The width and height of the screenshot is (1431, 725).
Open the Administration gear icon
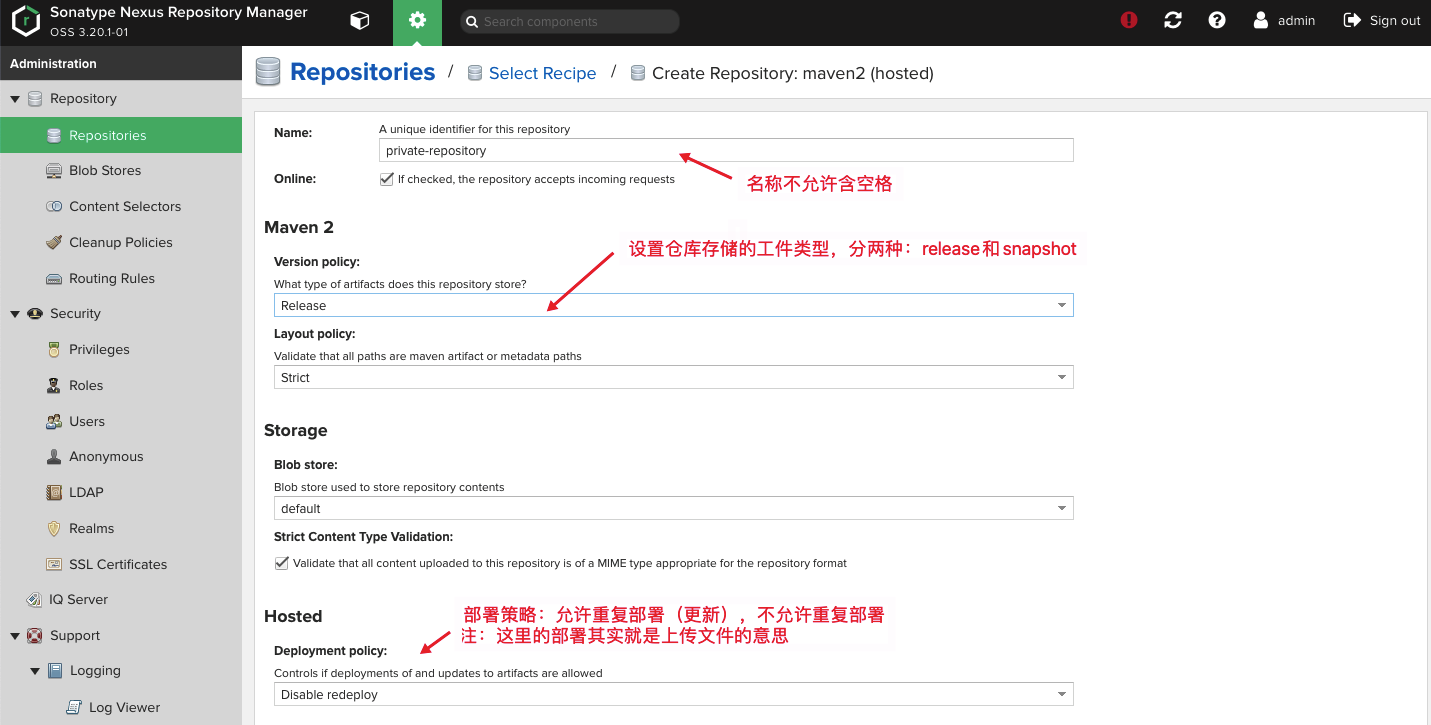(x=417, y=21)
